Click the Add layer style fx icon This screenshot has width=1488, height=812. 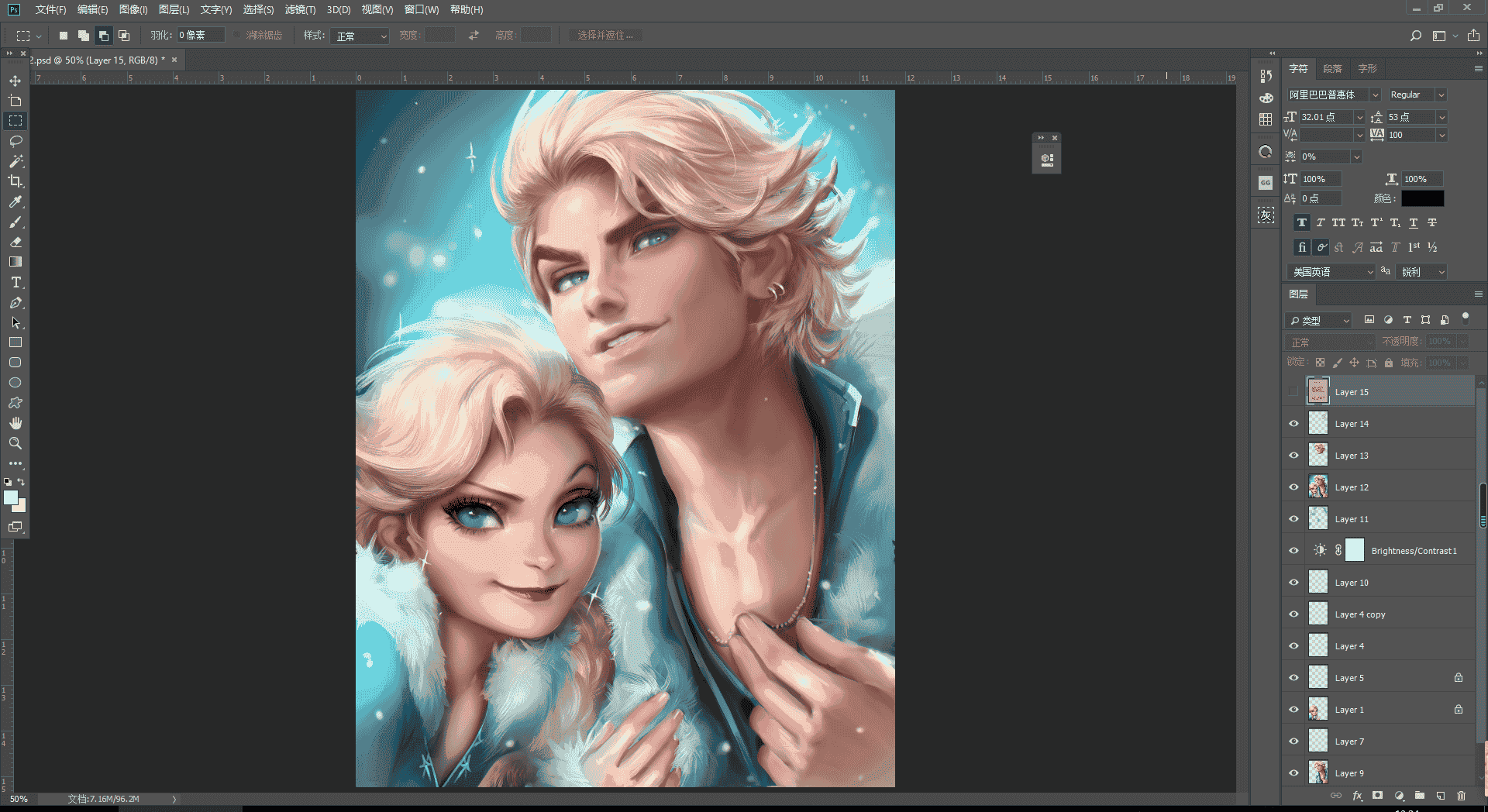1357,796
